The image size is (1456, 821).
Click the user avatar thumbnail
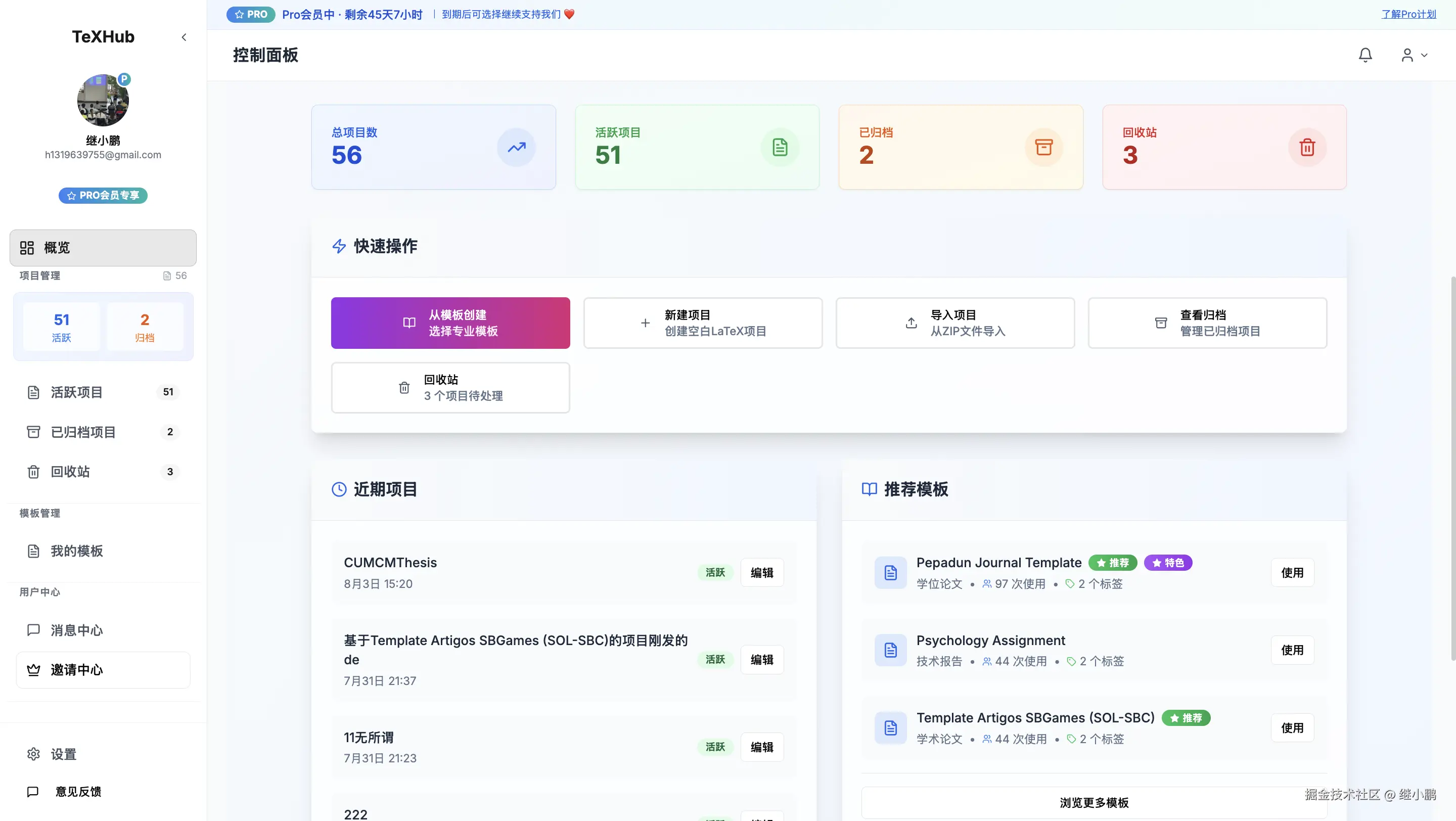(103, 100)
